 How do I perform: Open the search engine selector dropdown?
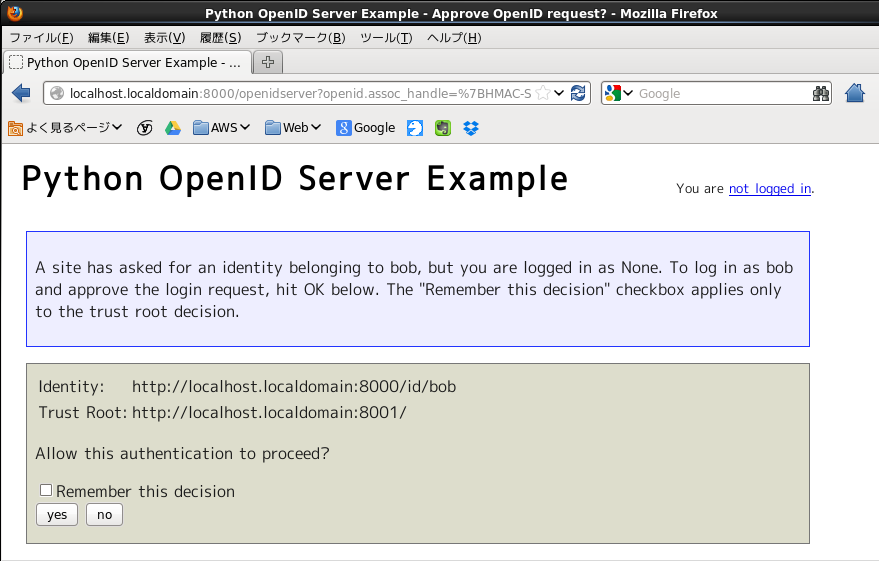619,93
